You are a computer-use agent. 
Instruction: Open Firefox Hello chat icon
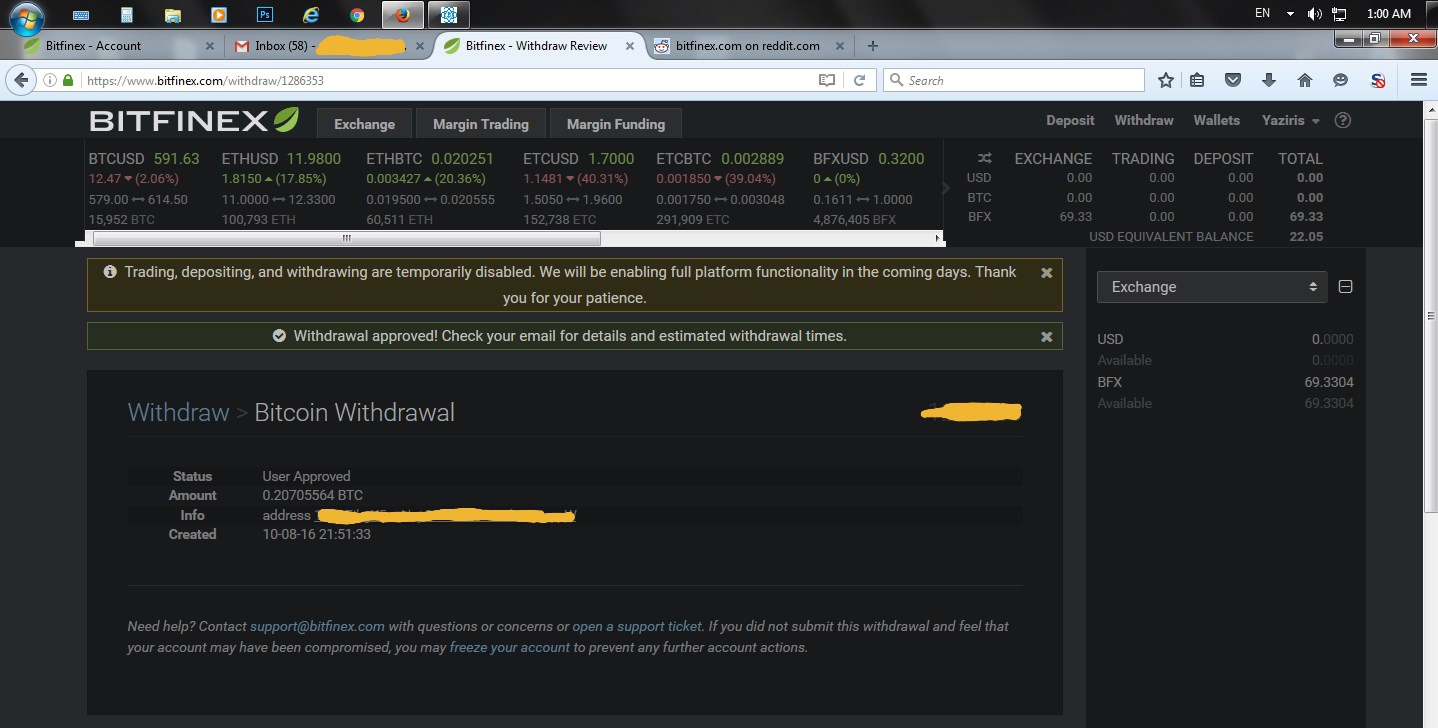1340,80
